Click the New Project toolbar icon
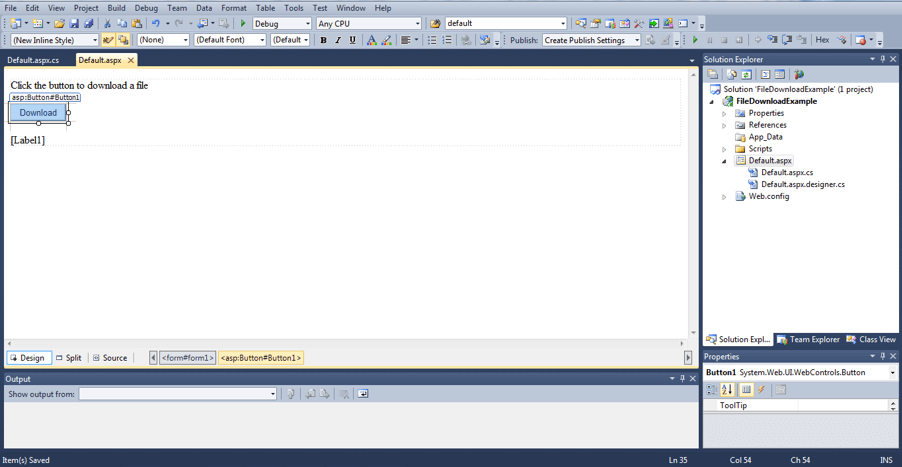 (16, 24)
